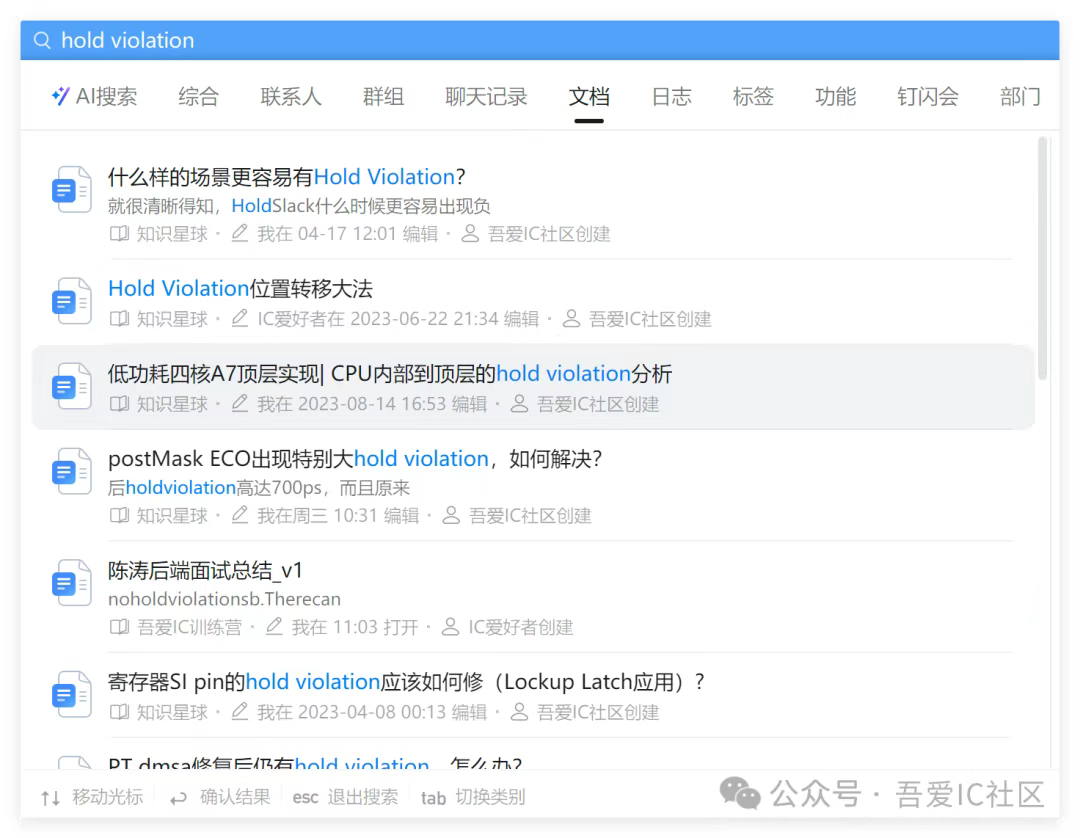Click 我在周三 10:31 编辑 timestamp

pyautogui.click(x=338, y=516)
